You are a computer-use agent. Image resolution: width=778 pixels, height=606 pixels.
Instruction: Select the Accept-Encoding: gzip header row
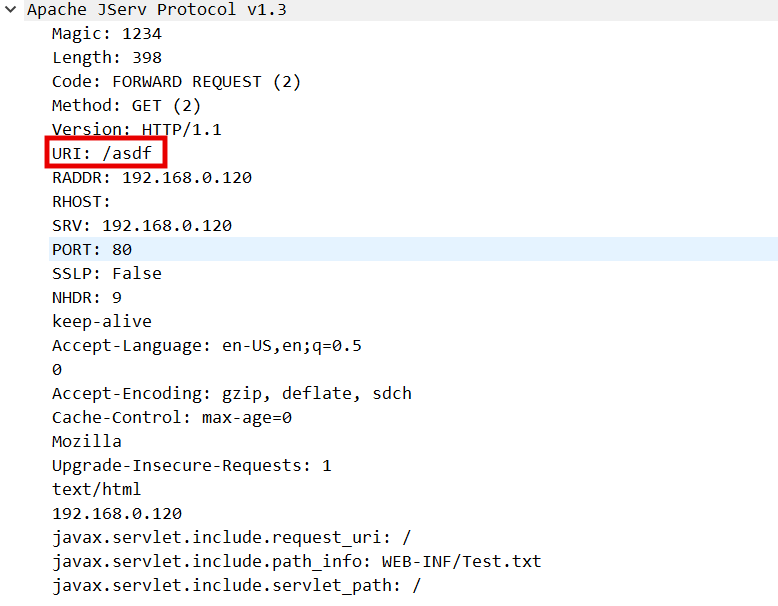[x=231, y=393]
